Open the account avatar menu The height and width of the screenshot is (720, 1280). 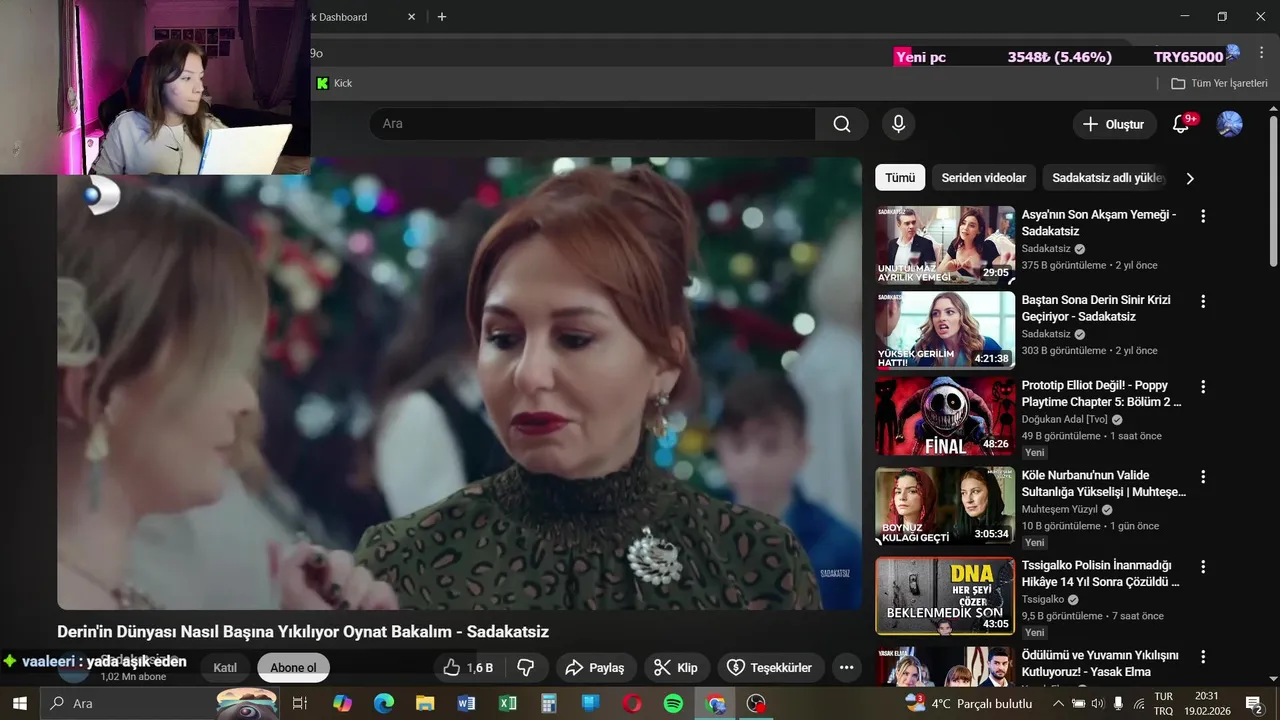[1229, 124]
